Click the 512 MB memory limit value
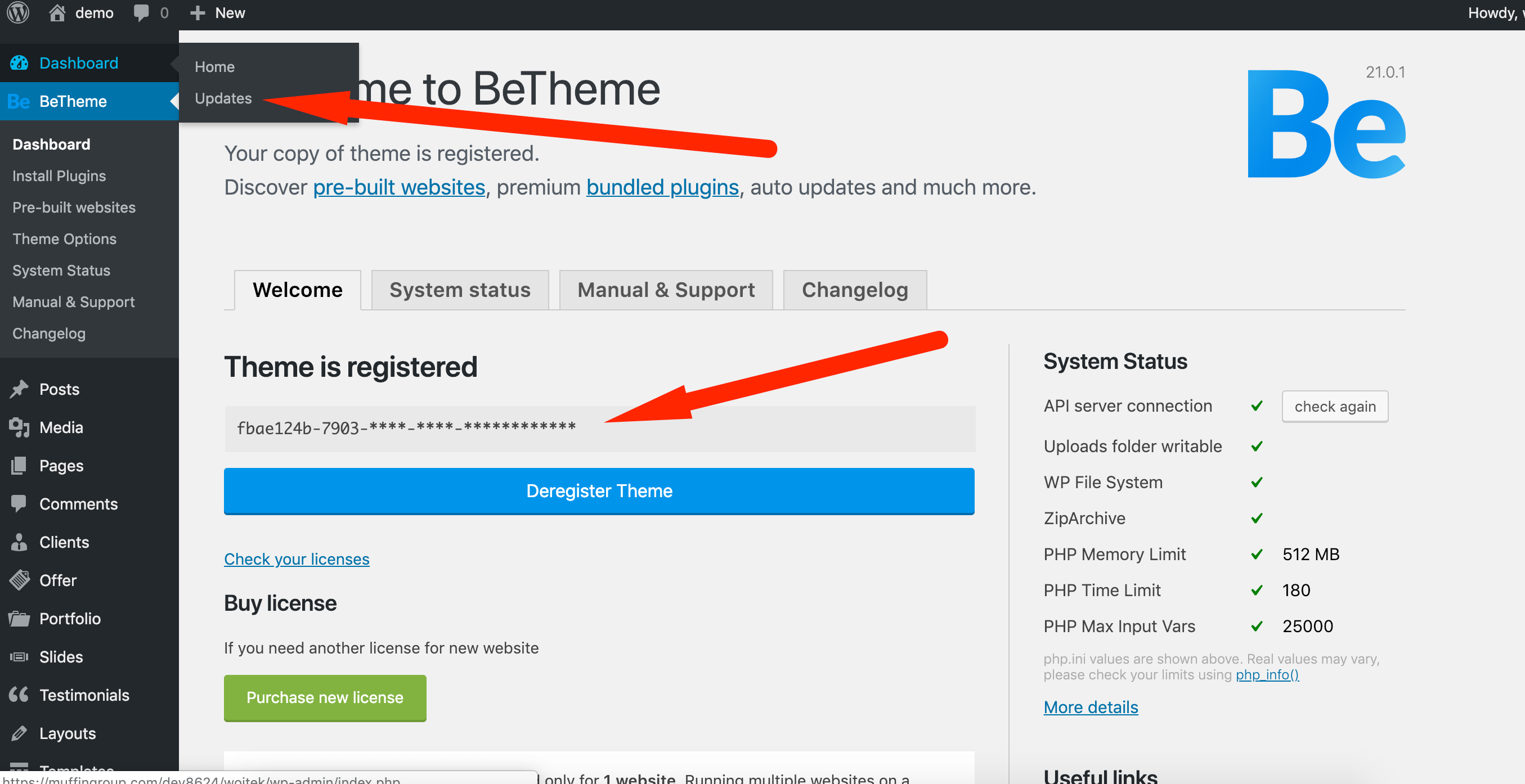The image size is (1525, 784). tap(1311, 555)
